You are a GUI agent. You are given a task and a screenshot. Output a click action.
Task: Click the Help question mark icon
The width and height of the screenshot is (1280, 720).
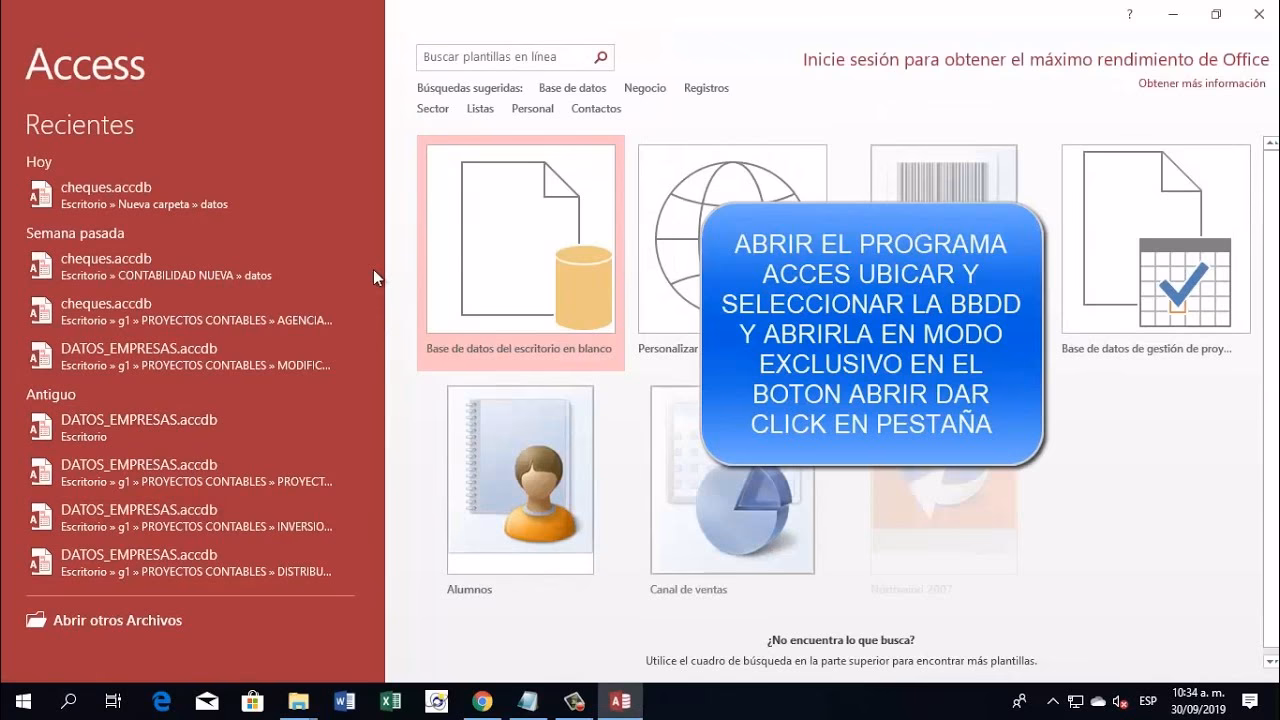(x=1130, y=14)
